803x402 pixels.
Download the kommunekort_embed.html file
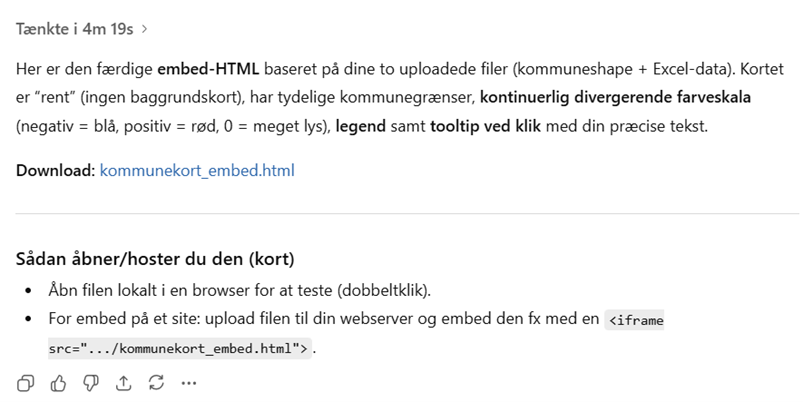coord(197,170)
